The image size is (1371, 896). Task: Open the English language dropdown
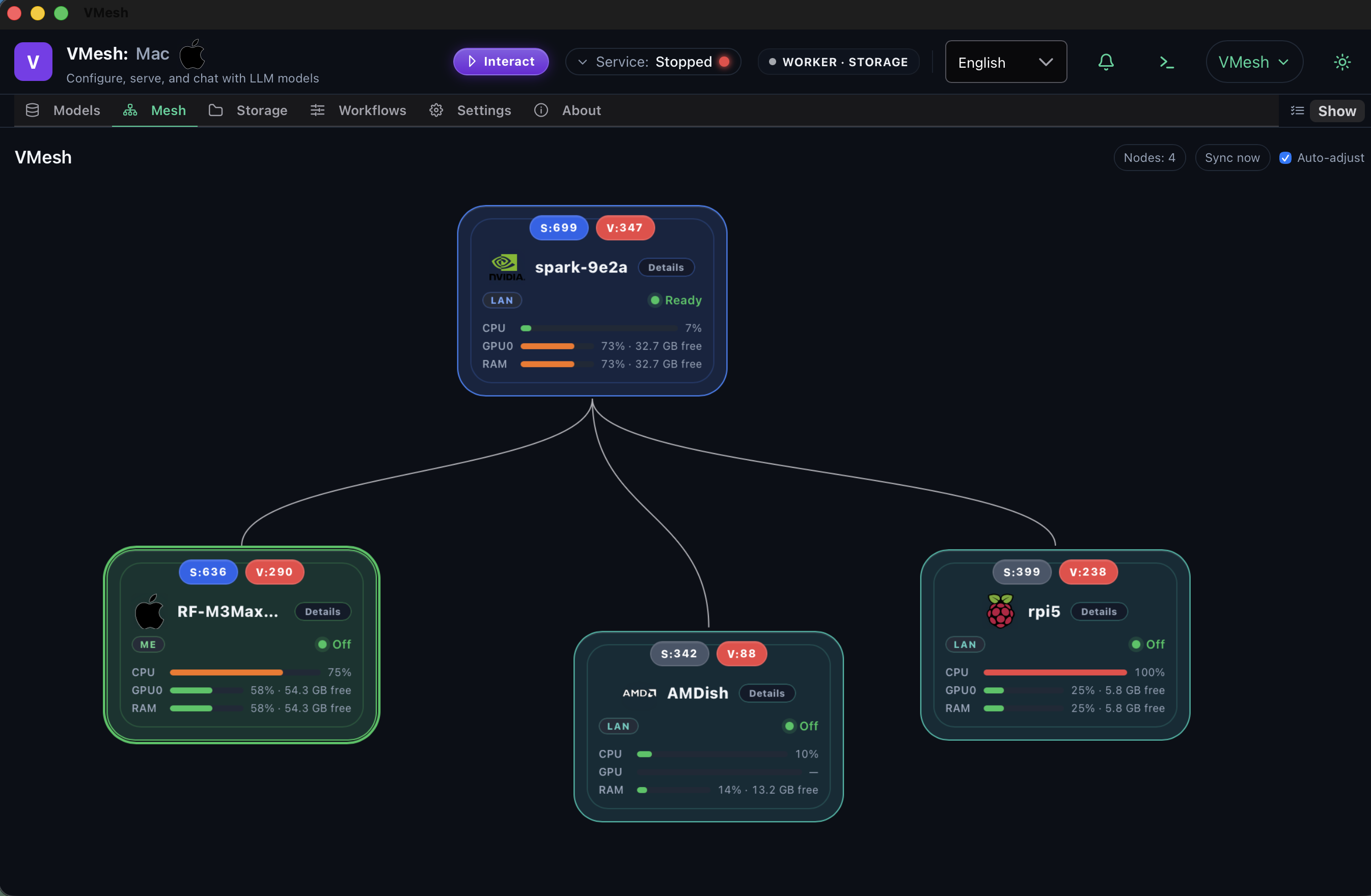coord(1005,62)
